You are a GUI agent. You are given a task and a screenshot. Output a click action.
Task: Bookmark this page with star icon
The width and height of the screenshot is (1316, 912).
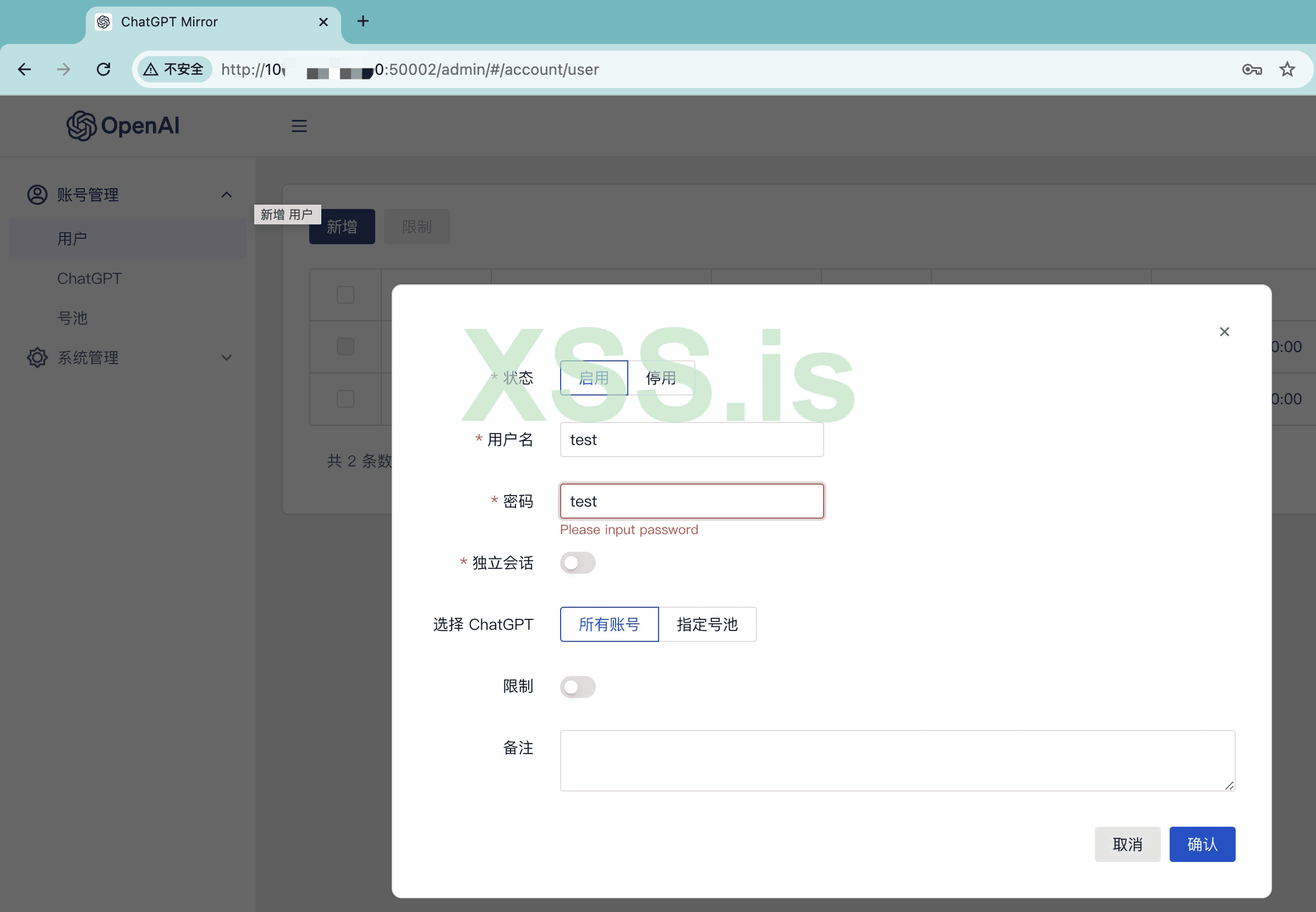(1287, 70)
